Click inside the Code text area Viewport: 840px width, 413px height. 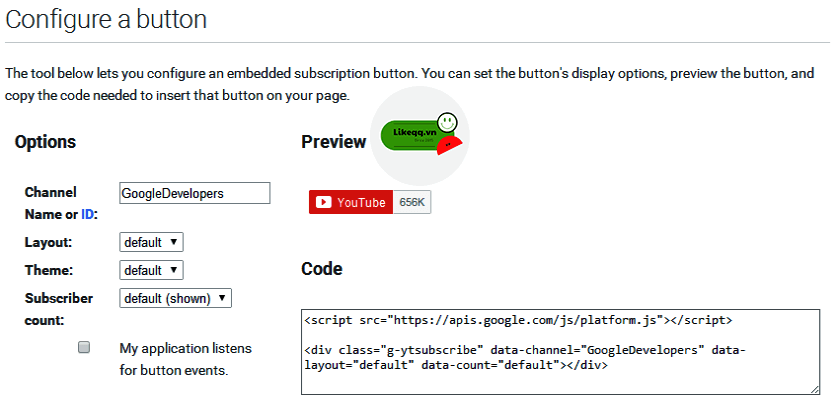coord(560,352)
